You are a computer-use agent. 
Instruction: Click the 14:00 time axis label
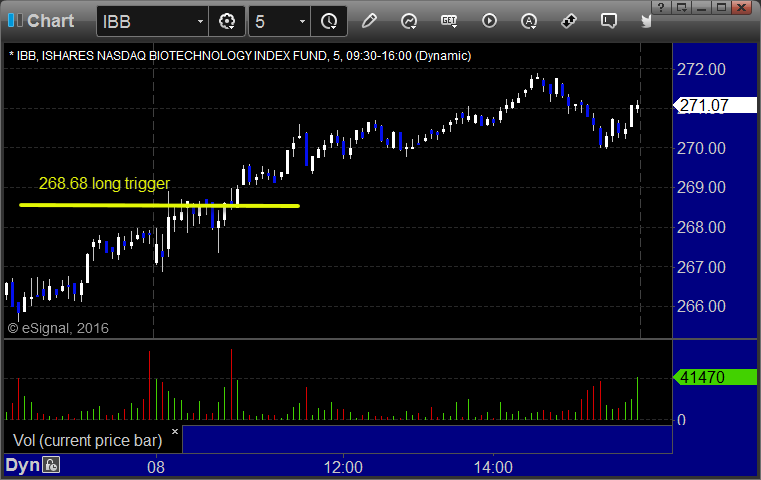coord(493,467)
